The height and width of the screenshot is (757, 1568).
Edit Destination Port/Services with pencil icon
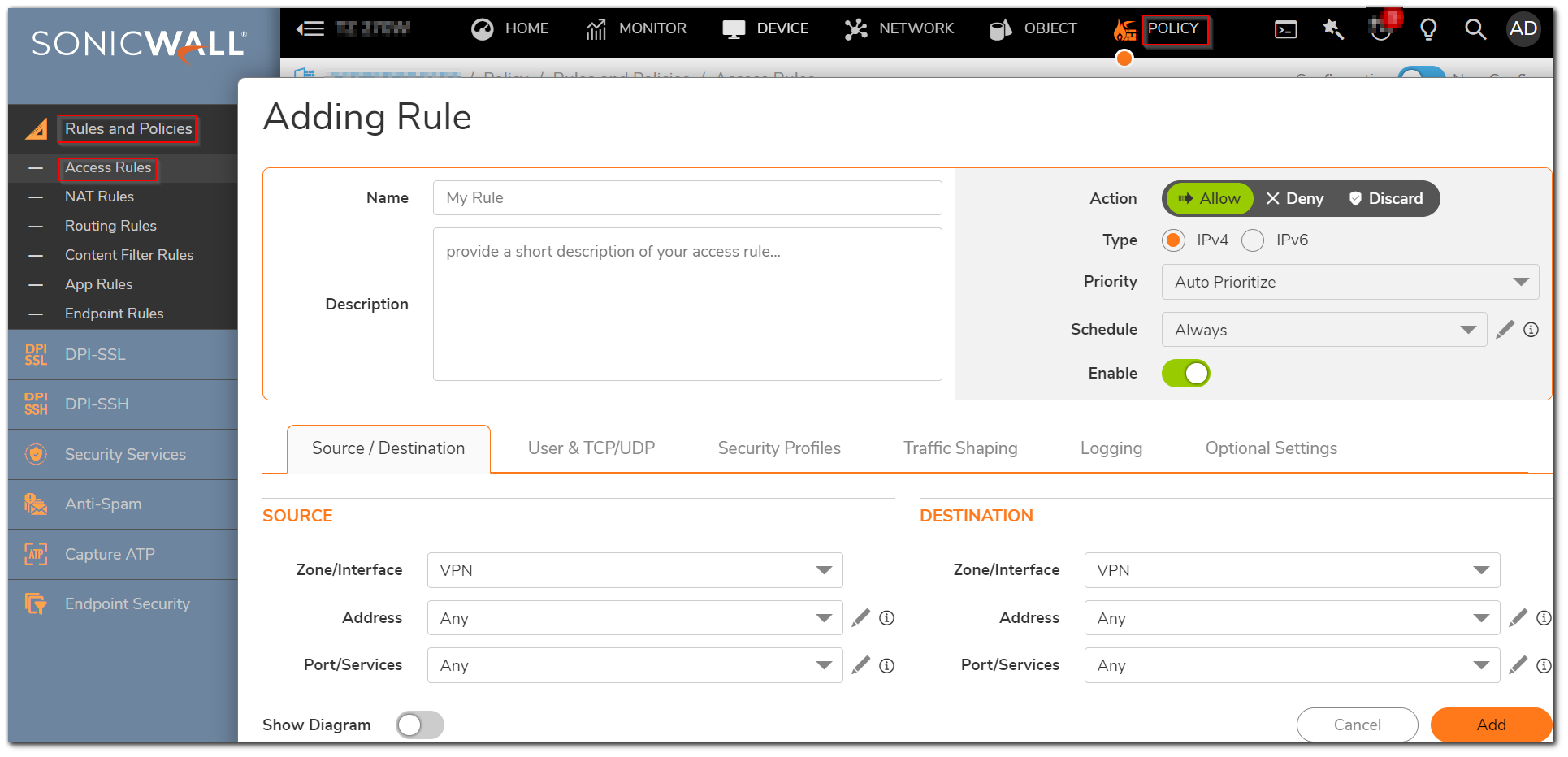click(1518, 665)
